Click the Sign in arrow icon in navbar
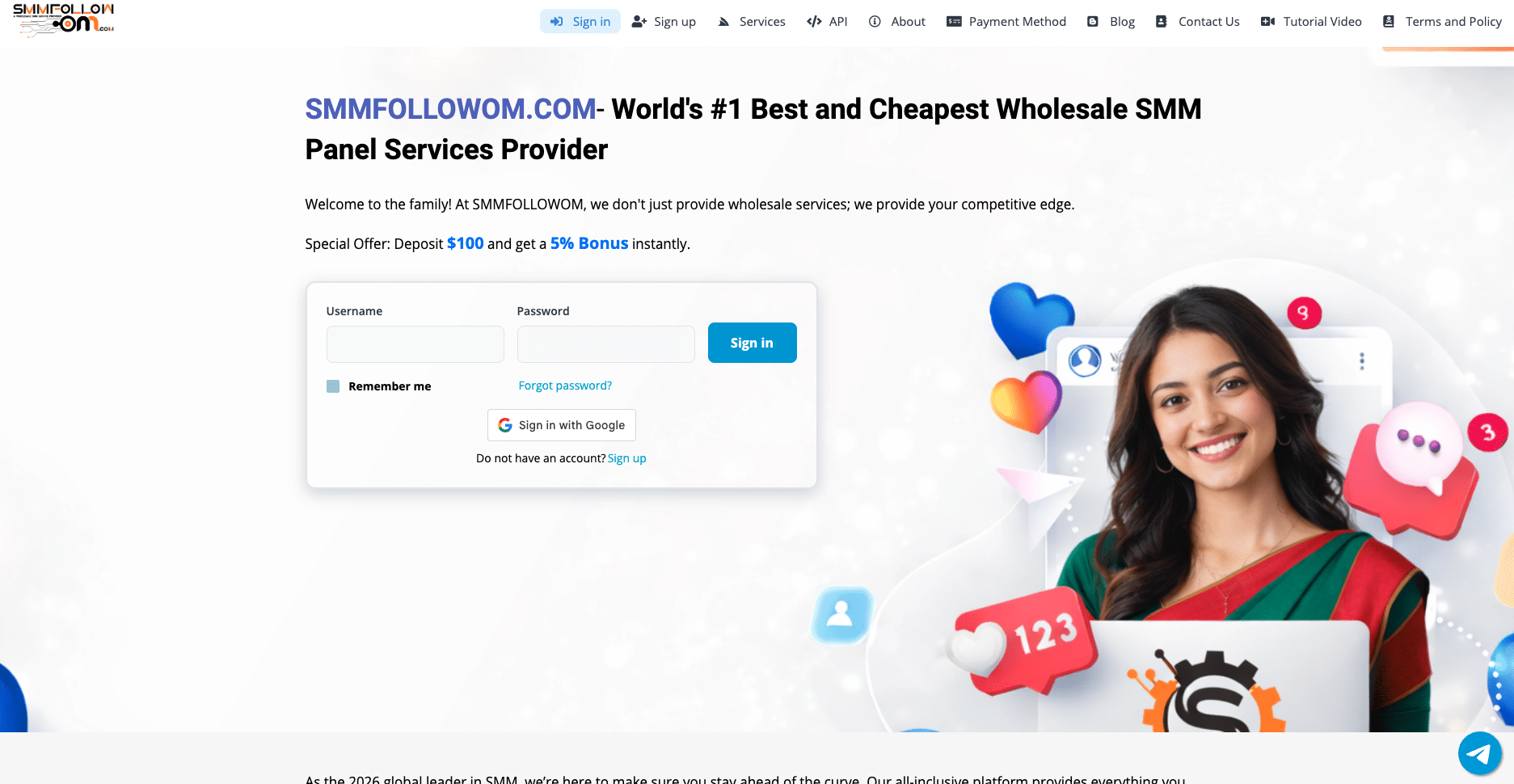The height and width of the screenshot is (784, 1514). [556, 22]
